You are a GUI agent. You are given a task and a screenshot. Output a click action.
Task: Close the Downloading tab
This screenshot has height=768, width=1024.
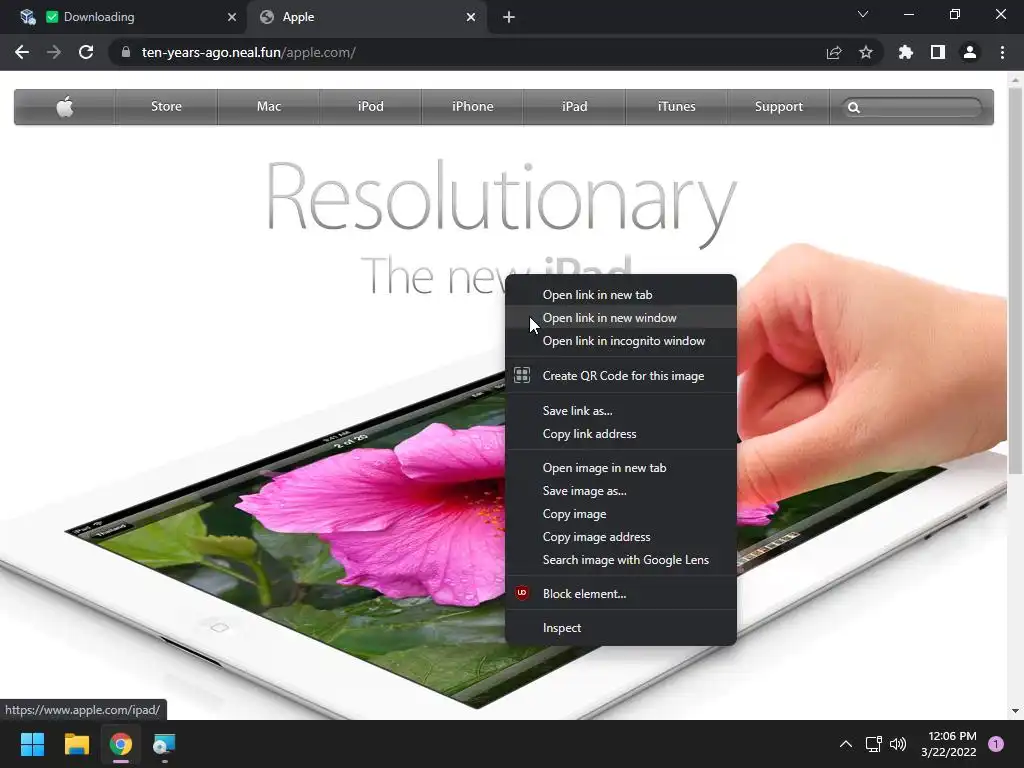click(x=232, y=17)
